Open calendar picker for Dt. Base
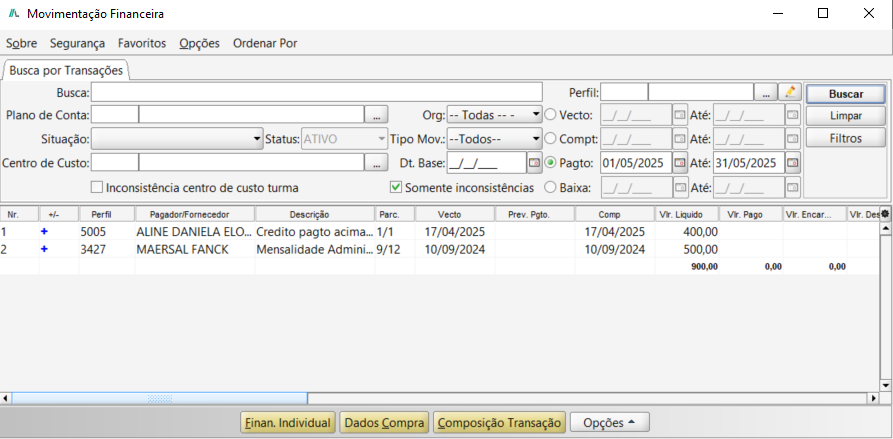This screenshot has width=893, height=439. 534,163
